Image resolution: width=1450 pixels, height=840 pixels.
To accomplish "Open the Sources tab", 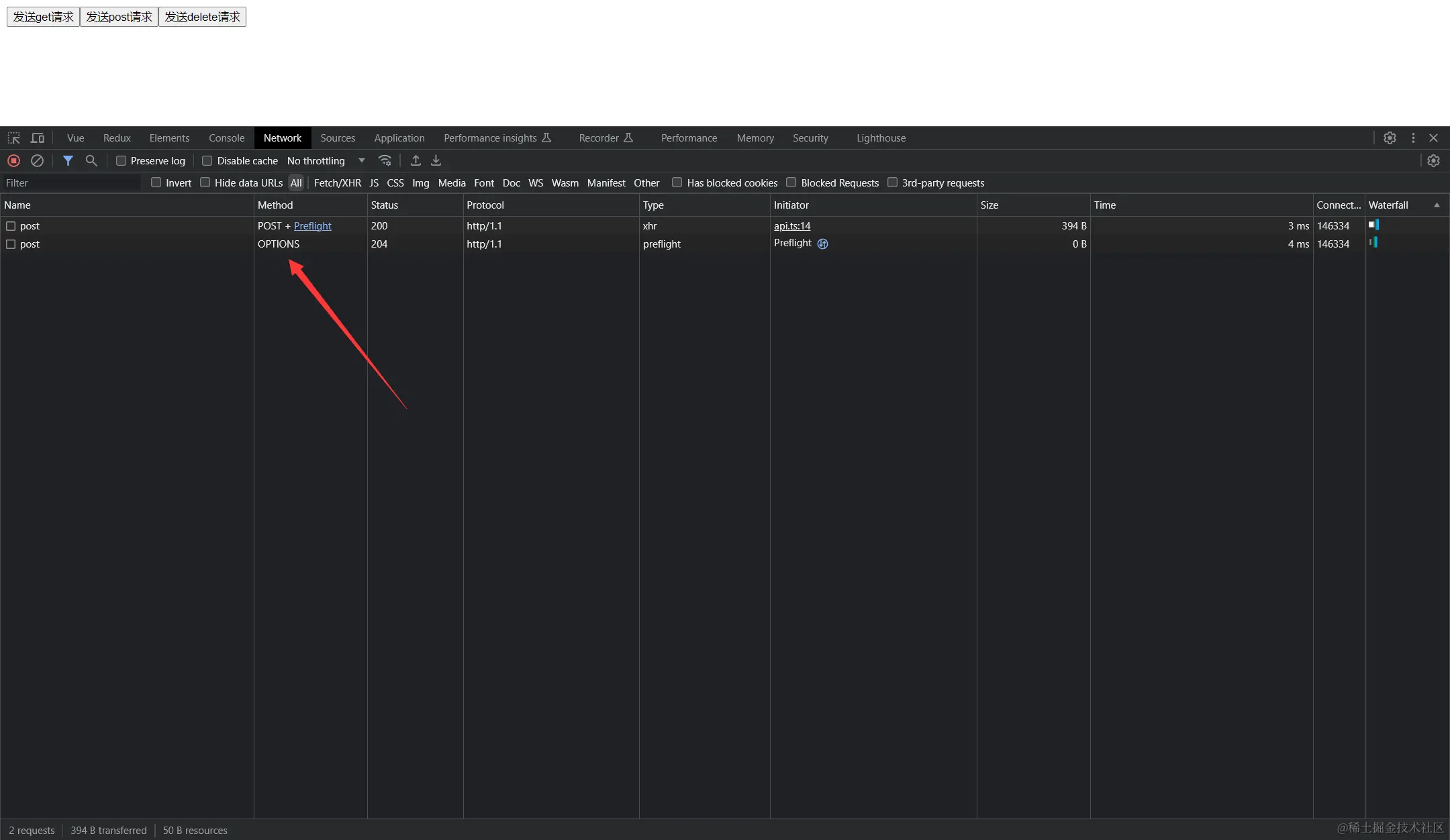I will tap(338, 138).
